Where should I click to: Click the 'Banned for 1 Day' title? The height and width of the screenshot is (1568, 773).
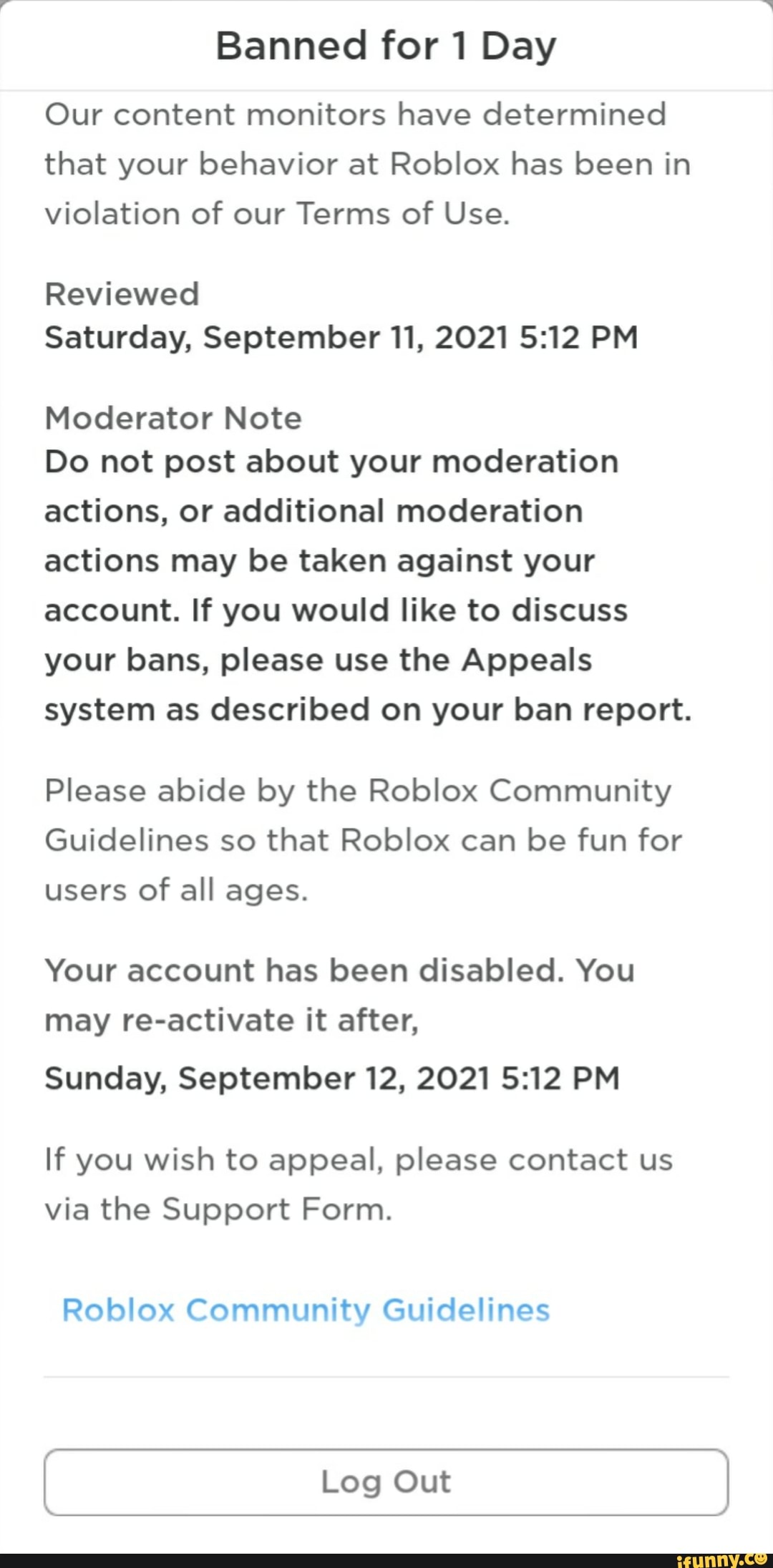(386, 46)
